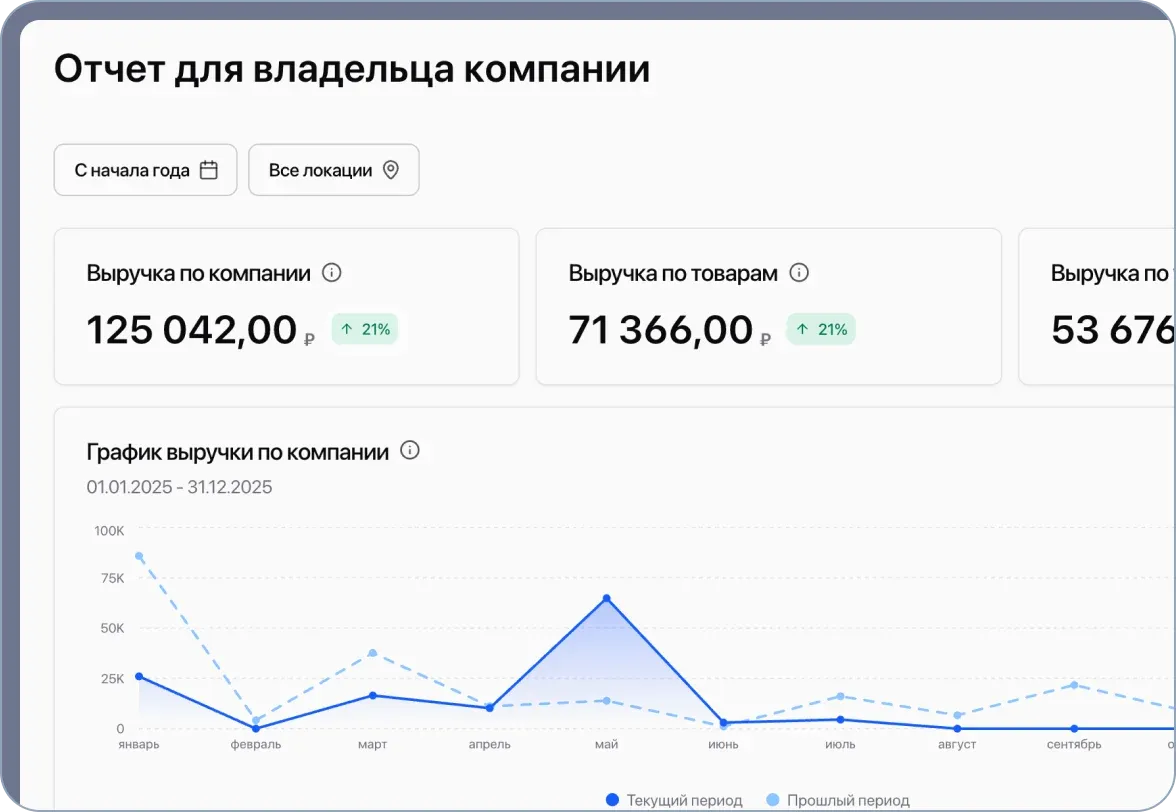Hide the Прошлый период series via its legend label
Image resolution: width=1176 pixels, height=812 pixels.
tap(848, 800)
